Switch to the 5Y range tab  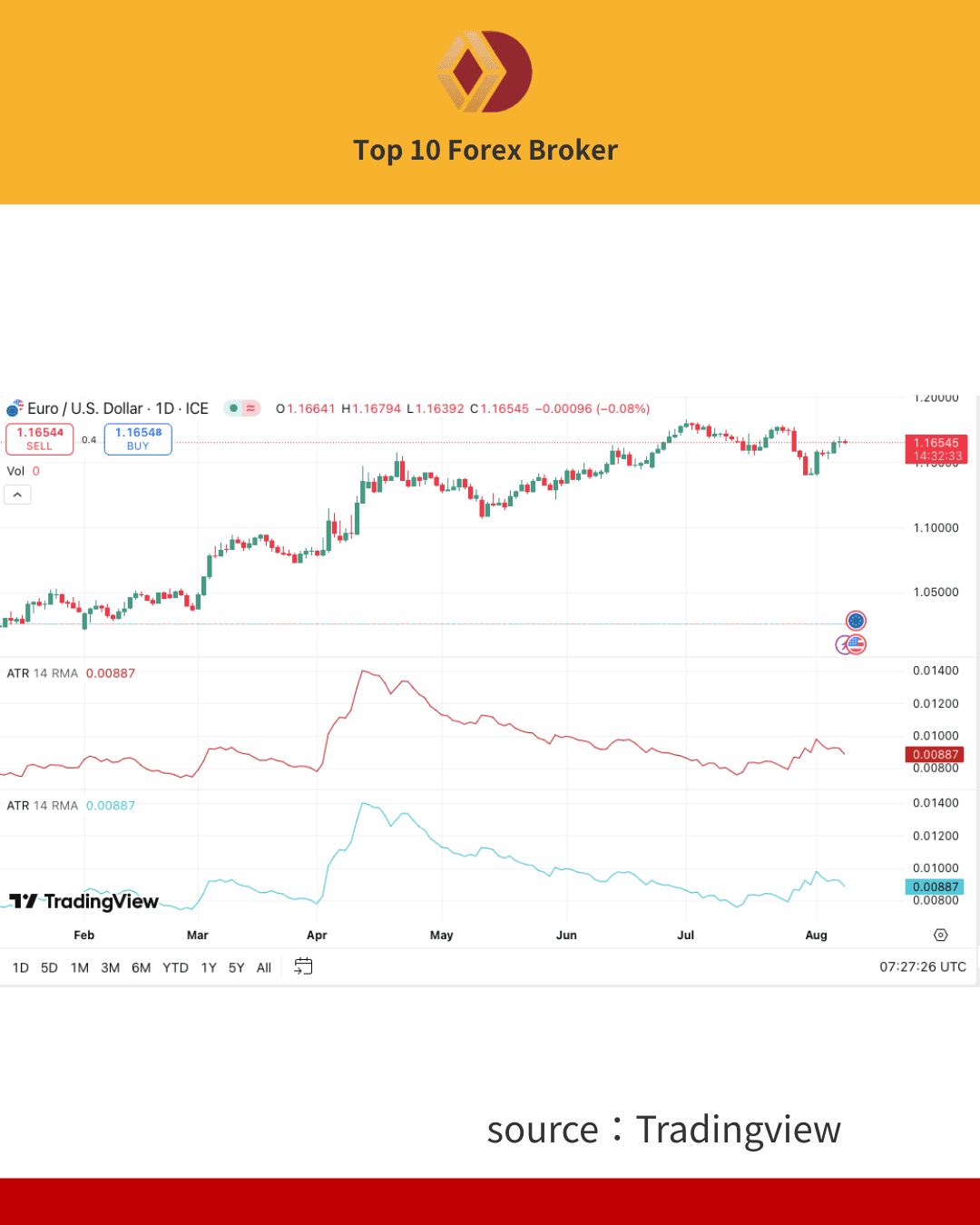(236, 967)
